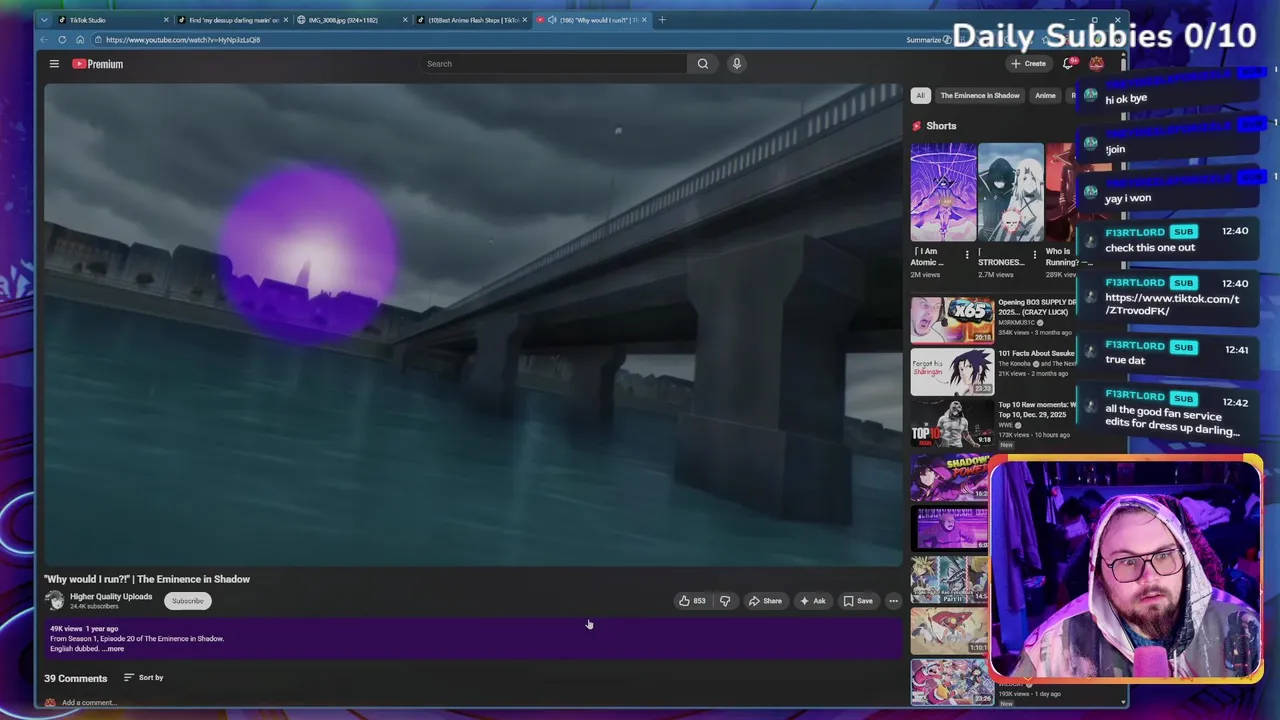
Task: Select The Eminence in Shadow filter chip
Action: 980,96
